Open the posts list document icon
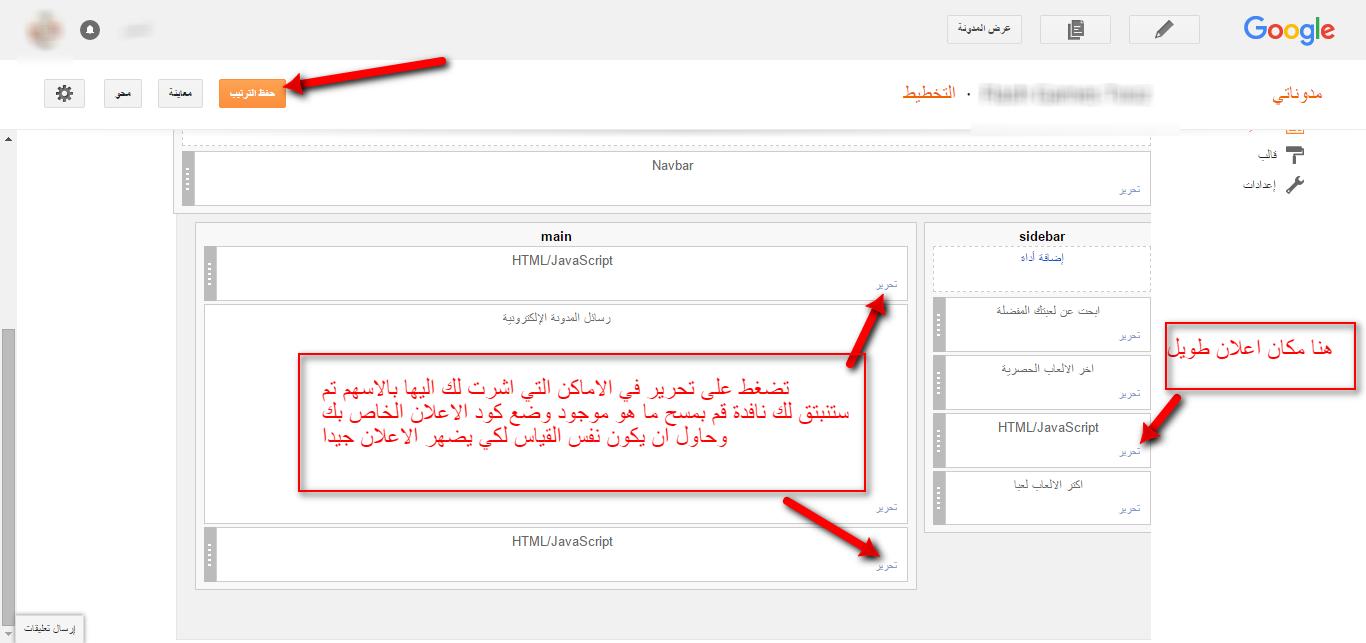Viewport: 1366px width, 643px height. [x=1075, y=30]
